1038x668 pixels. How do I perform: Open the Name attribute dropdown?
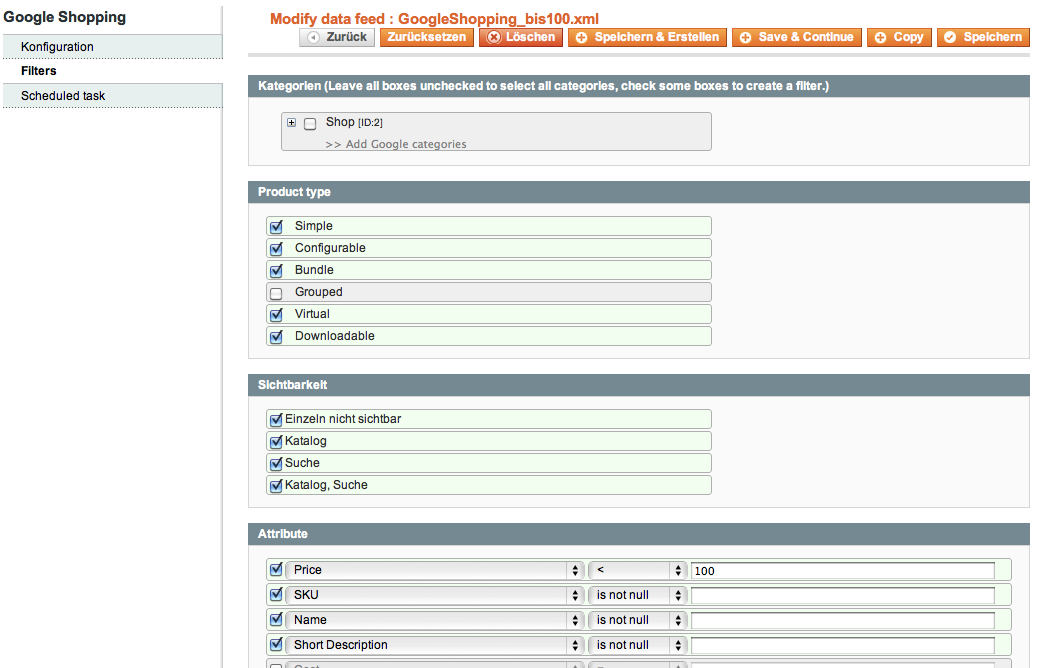[x=434, y=620]
